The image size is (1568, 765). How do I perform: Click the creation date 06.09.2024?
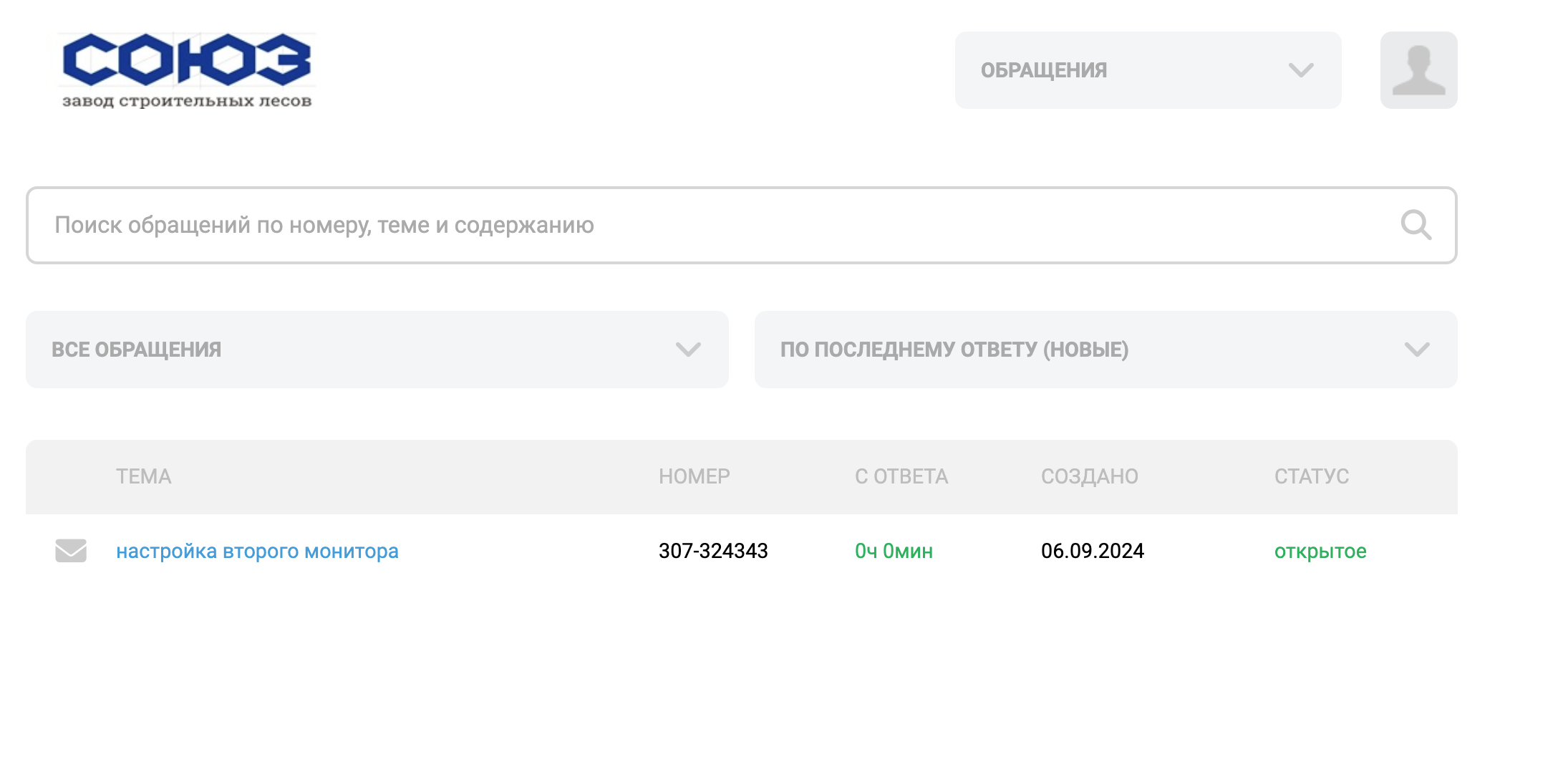coord(1093,551)
